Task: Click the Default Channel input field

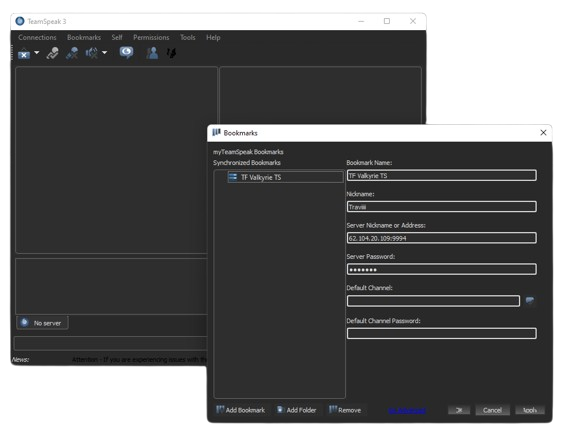Action: coord(433,301)
